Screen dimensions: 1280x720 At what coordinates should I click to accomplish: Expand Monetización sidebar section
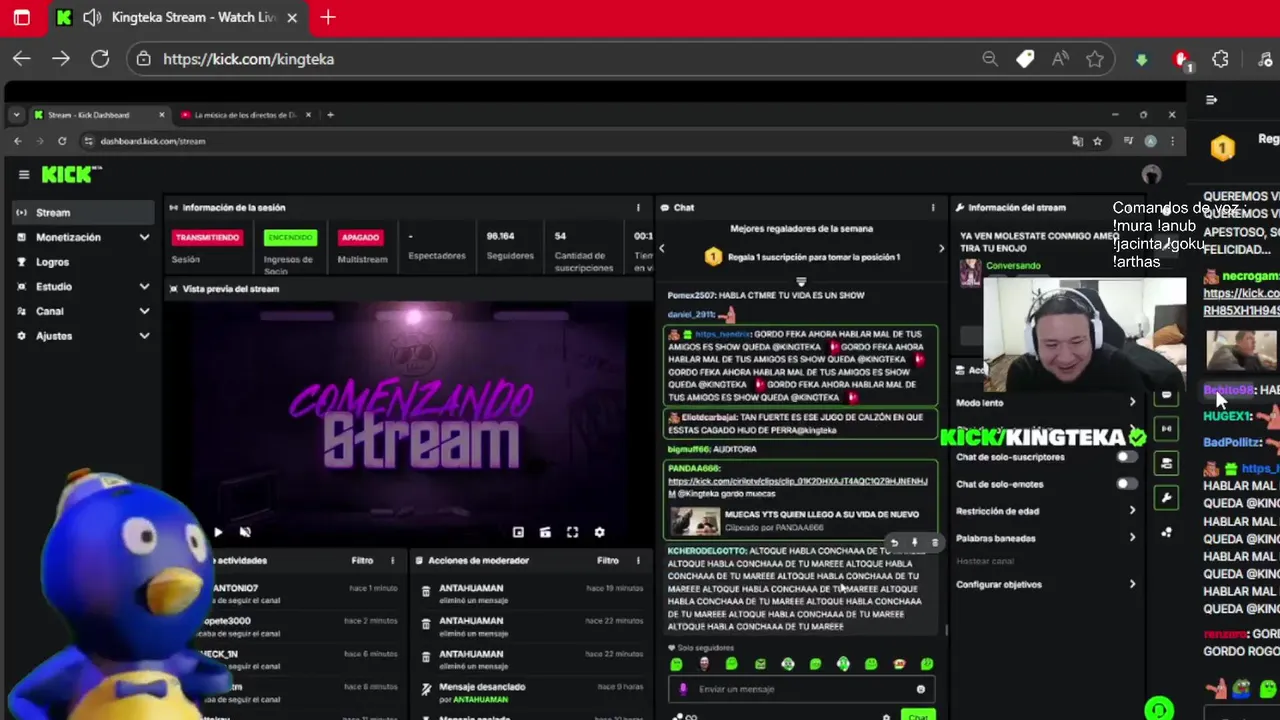(83, 237)
